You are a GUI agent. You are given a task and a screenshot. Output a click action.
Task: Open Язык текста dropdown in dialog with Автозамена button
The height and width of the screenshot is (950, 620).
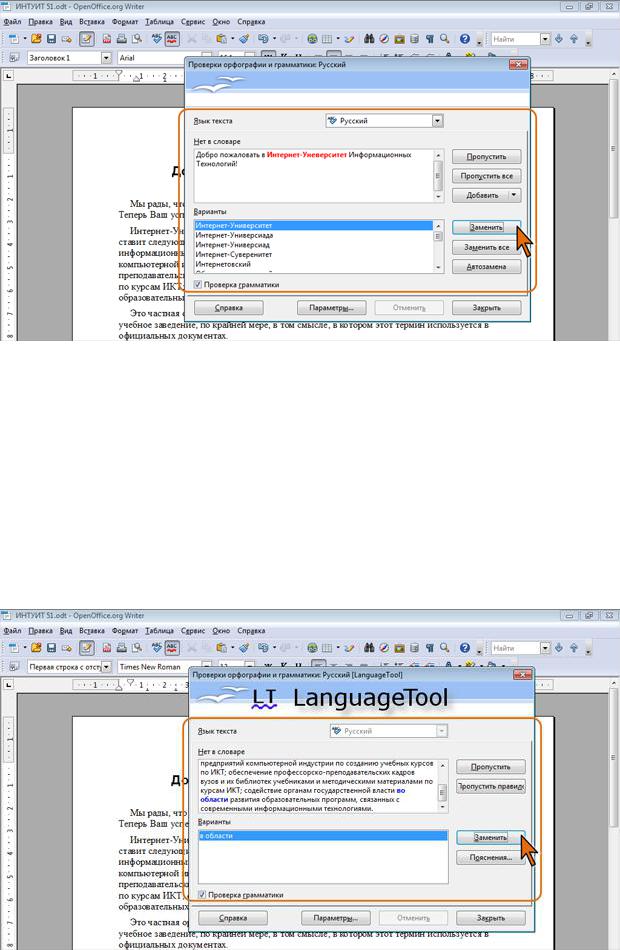click(x=438, y=121)
